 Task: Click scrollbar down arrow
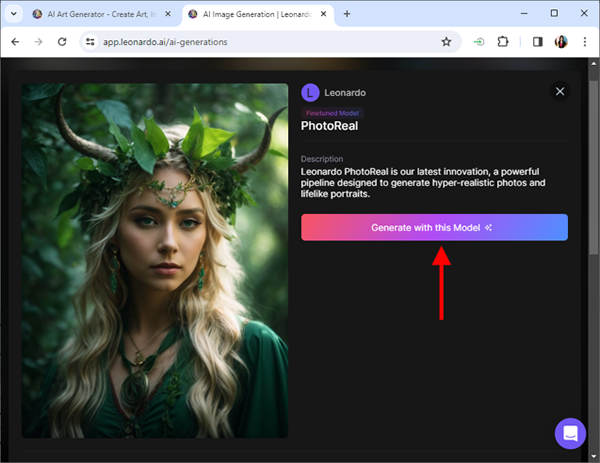[x=593, y=456]
